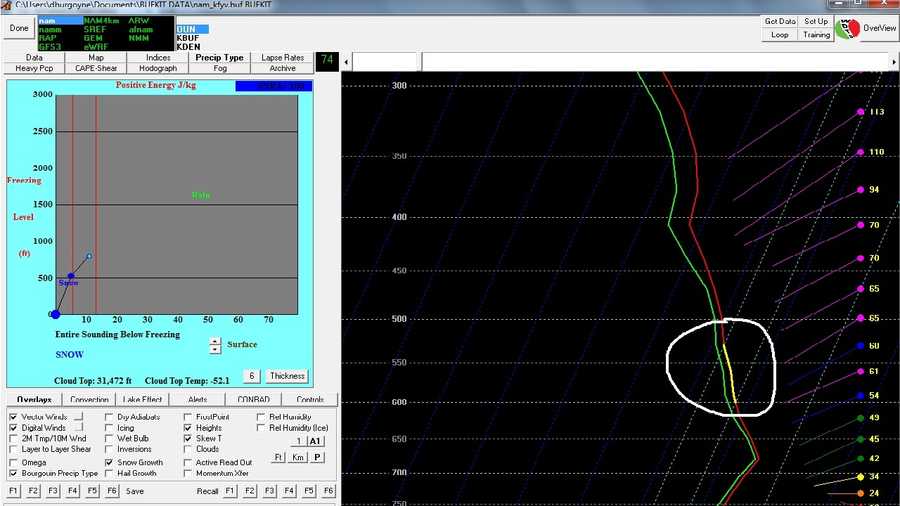
Task: Select the KBUF station from the list
Action: point(188,38)
